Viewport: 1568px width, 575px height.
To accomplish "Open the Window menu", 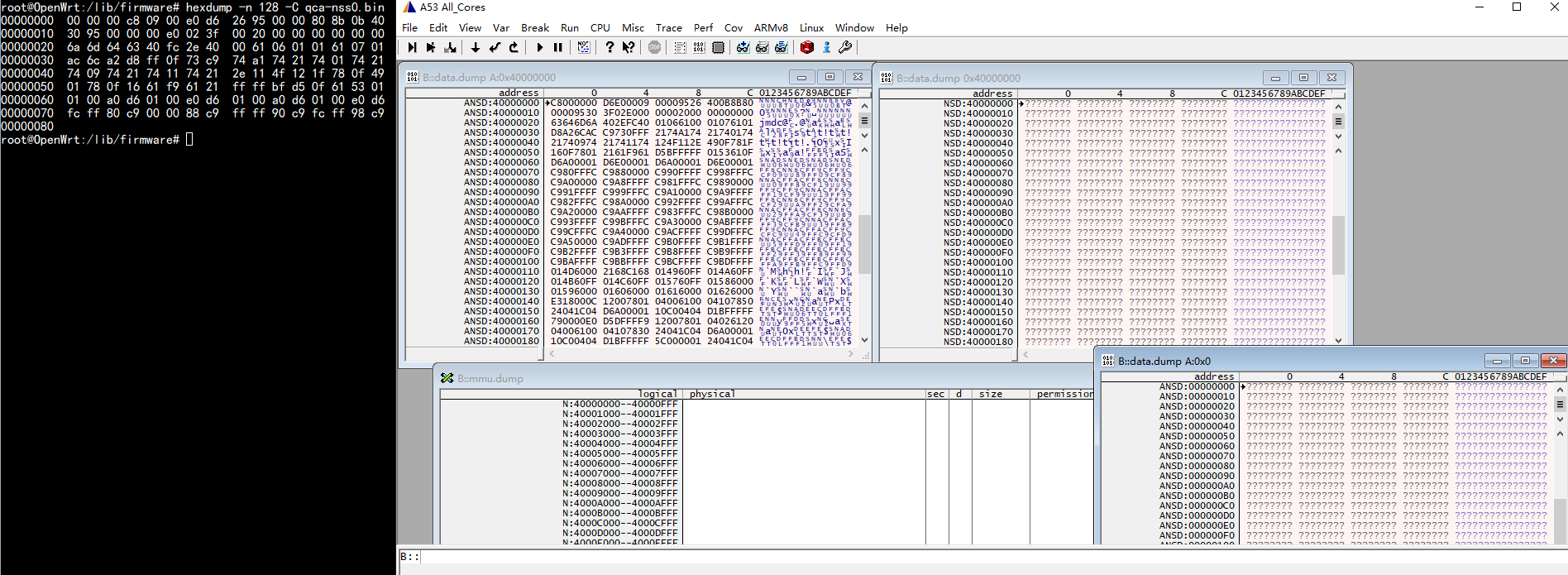I will coord(855,27).
